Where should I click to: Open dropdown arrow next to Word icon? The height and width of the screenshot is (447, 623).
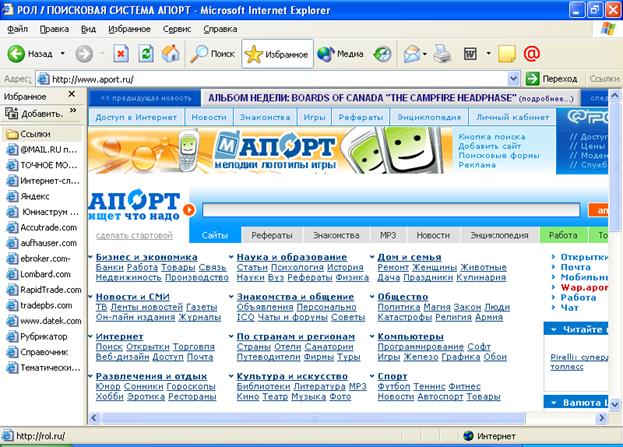tap(488, 53)
